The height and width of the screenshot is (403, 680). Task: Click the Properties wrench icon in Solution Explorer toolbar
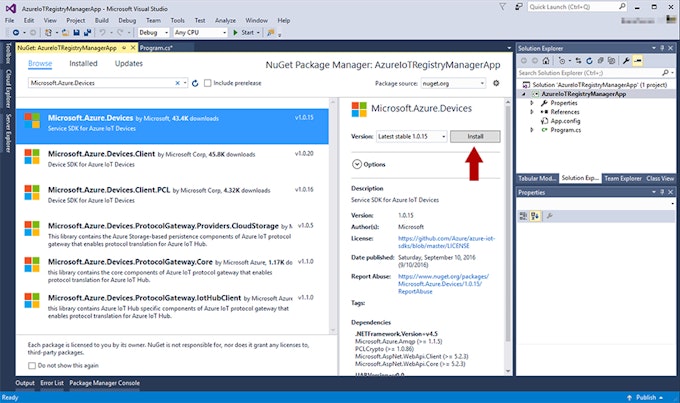(626, 61)
